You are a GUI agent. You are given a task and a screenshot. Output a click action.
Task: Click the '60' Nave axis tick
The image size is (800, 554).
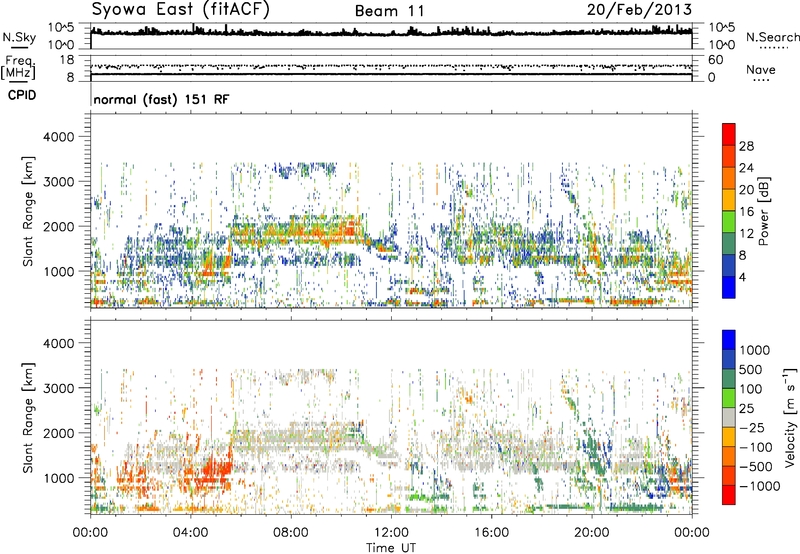point(715,60)
